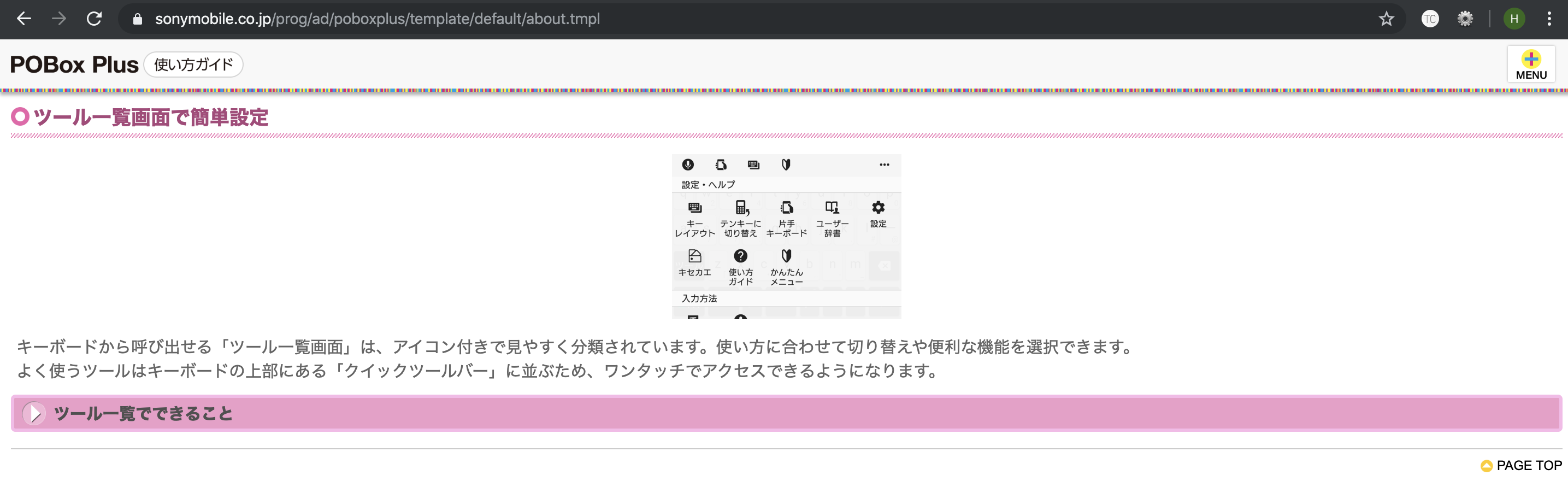Viewport: 1568px width, 481px height.
Task: Click the keyboard tool list screenshot
Action: tap(786, 236)
